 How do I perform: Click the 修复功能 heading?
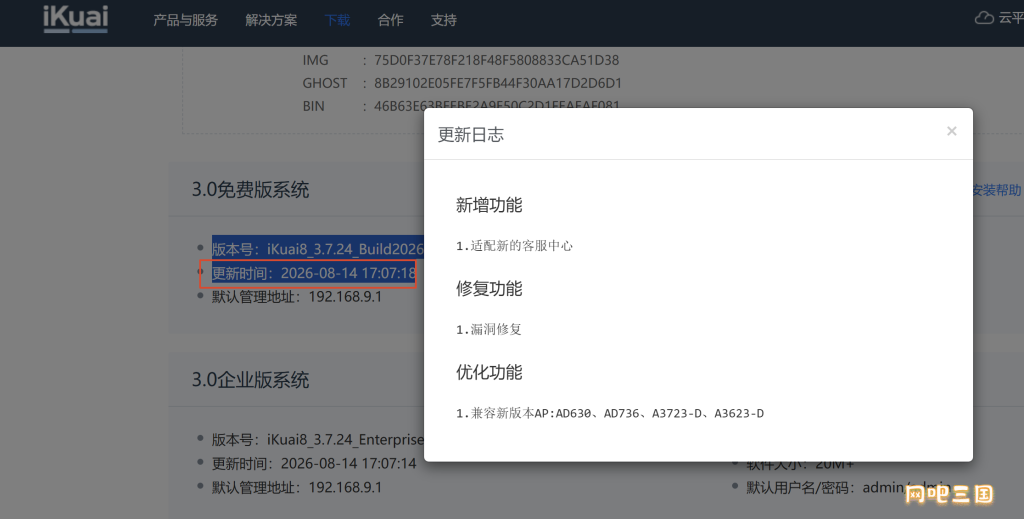(489, 289)
